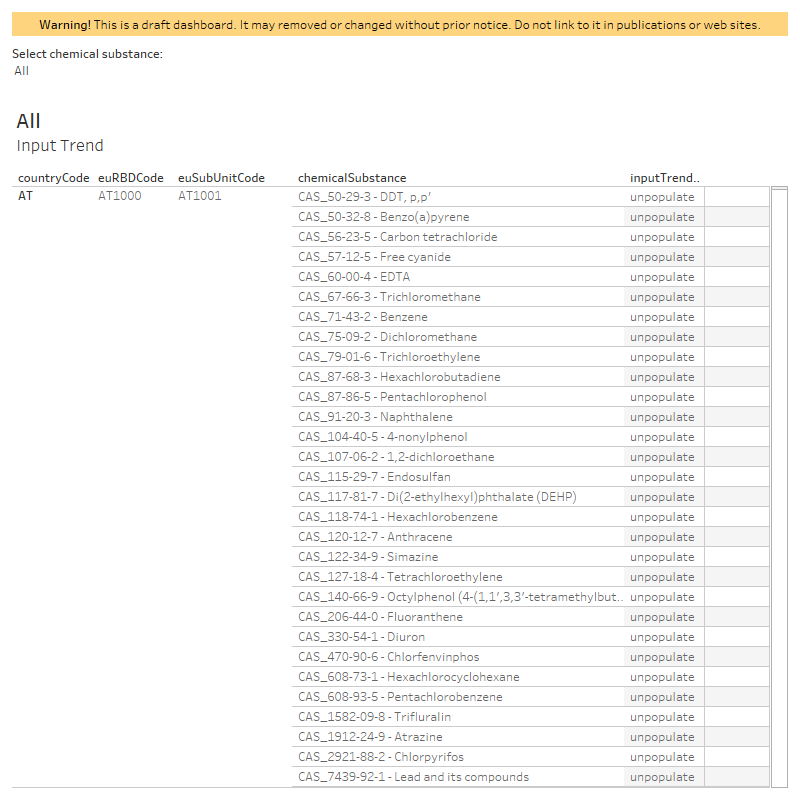800x800 pixels.
Task: Select the euRBDCode column header
Action: click(131, 178)
